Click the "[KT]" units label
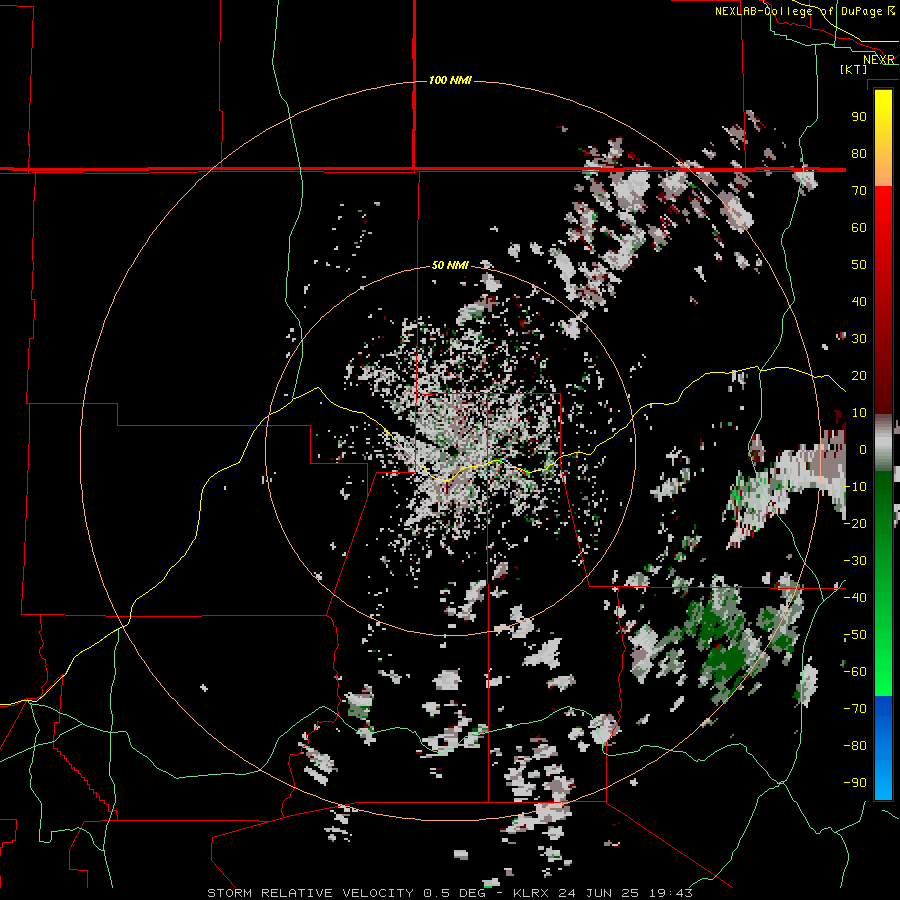Image resolution: width=900 pixels, height=900 pixels. [x=853, y=69]
